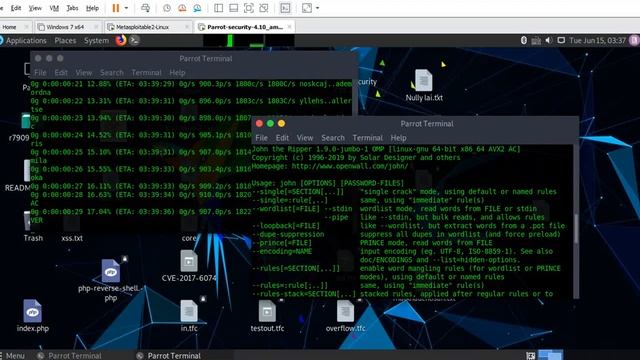Close the Windows 7 x64 tab
This screenshot has width=640, height=360.
click(x=96, y=27)
